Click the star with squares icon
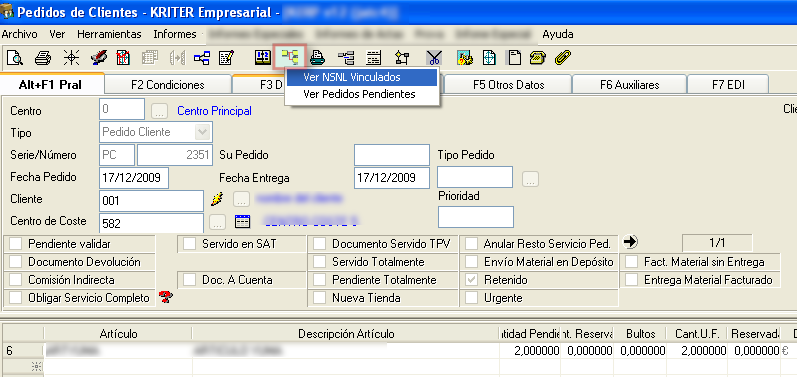Screen dimensions: 797x377 click(402, 57)
